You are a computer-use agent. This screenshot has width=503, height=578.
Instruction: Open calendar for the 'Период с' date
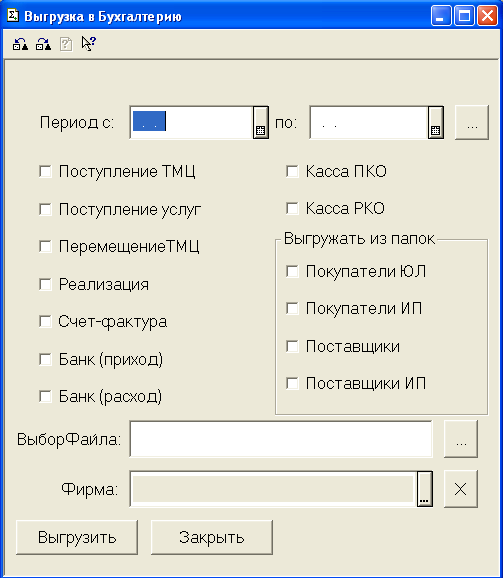(x=261, y=122)
